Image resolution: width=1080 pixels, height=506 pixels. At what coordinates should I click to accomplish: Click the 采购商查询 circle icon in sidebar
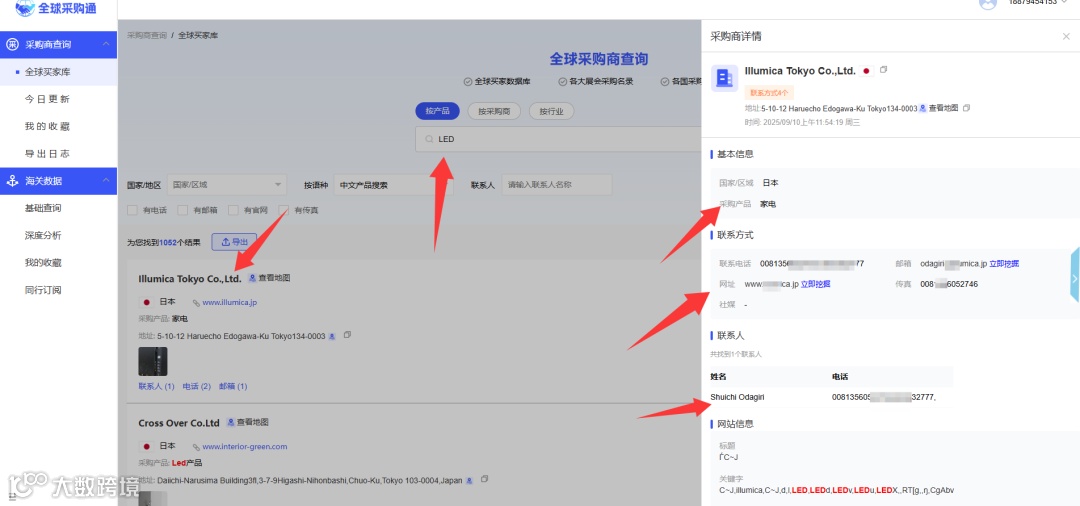click(12, 45)
